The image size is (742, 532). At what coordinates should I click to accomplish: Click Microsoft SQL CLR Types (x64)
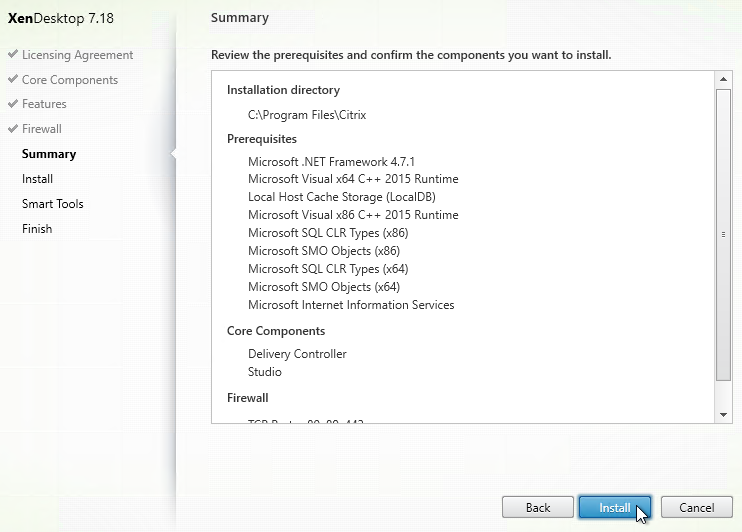click(328, 269)
